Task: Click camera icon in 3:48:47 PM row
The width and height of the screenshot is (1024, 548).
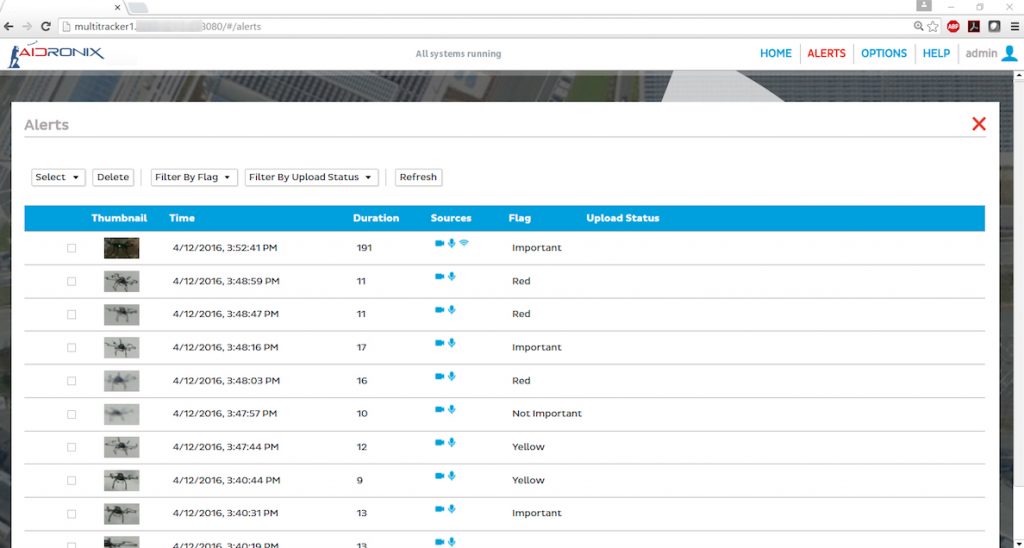Action: (x=440, y=310)
